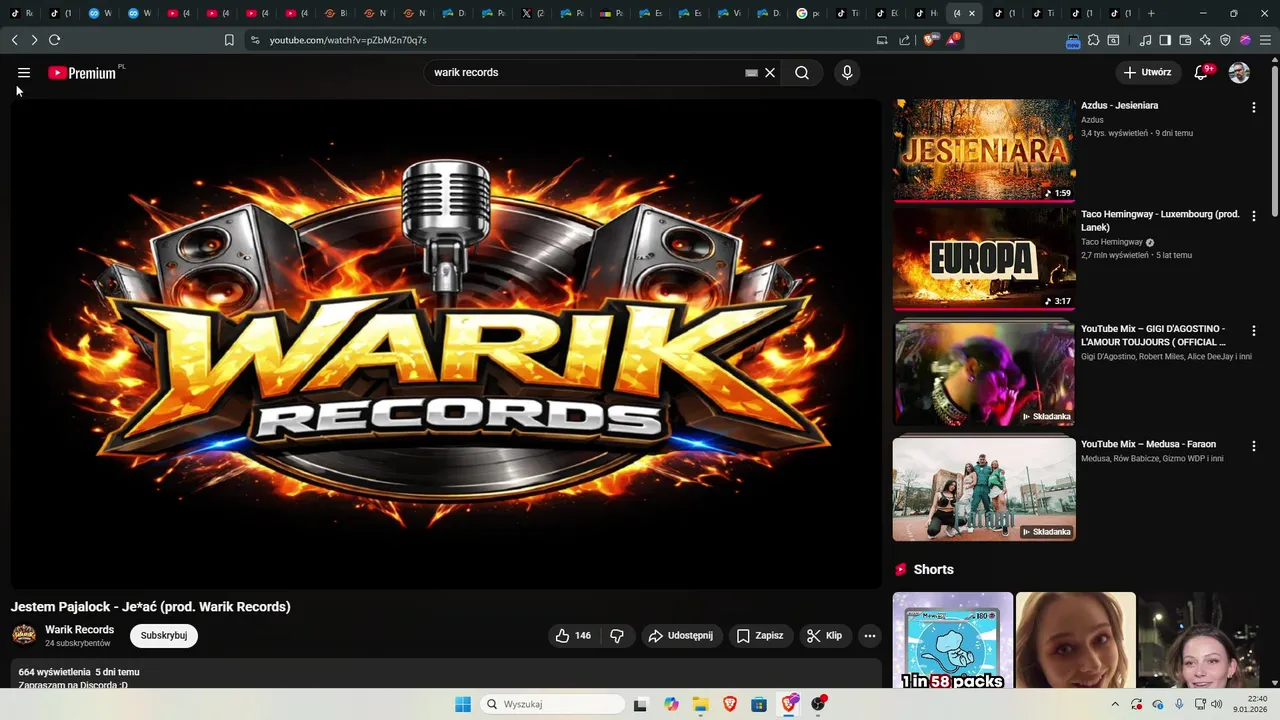Open the YouTube guide hamburger menu

point(24,72)
